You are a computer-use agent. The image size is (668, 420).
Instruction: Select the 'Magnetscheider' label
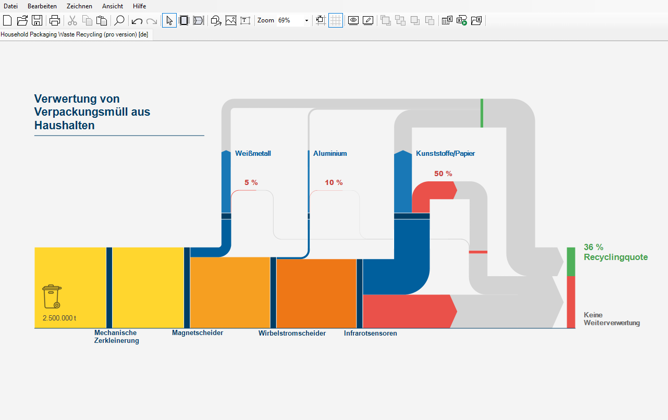(x=197, y=333)
